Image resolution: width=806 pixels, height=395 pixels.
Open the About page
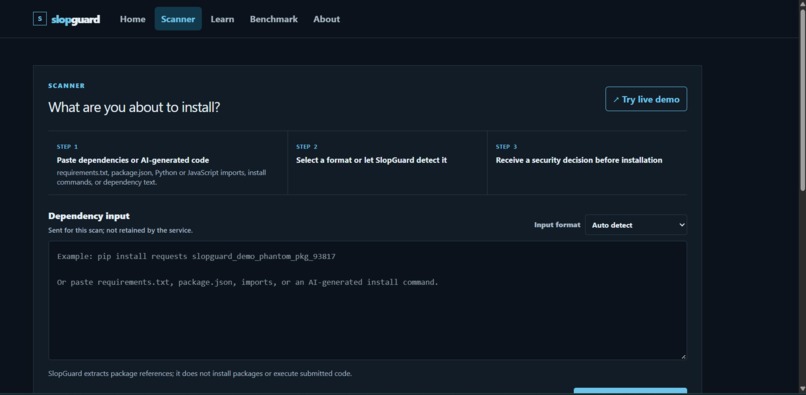pos(326,19)
